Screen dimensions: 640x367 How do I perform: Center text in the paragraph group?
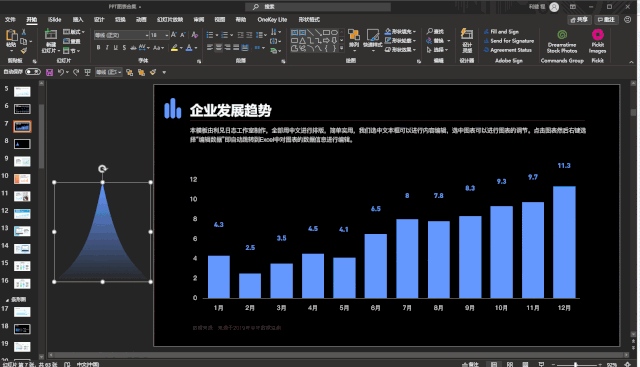click(219, 48)
